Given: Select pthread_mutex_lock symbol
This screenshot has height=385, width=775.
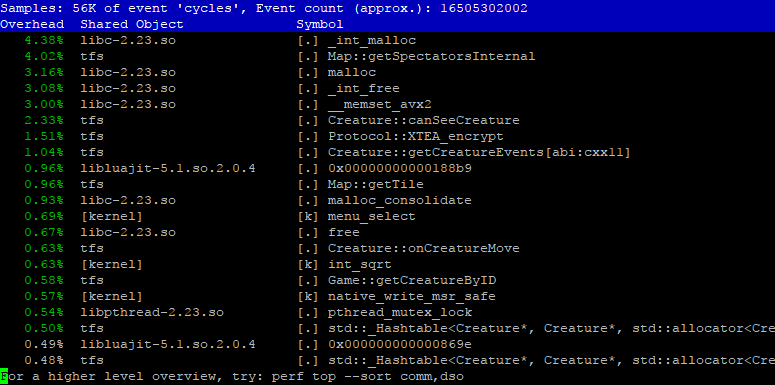Looking at the screenshot, I should pos(399,313).
